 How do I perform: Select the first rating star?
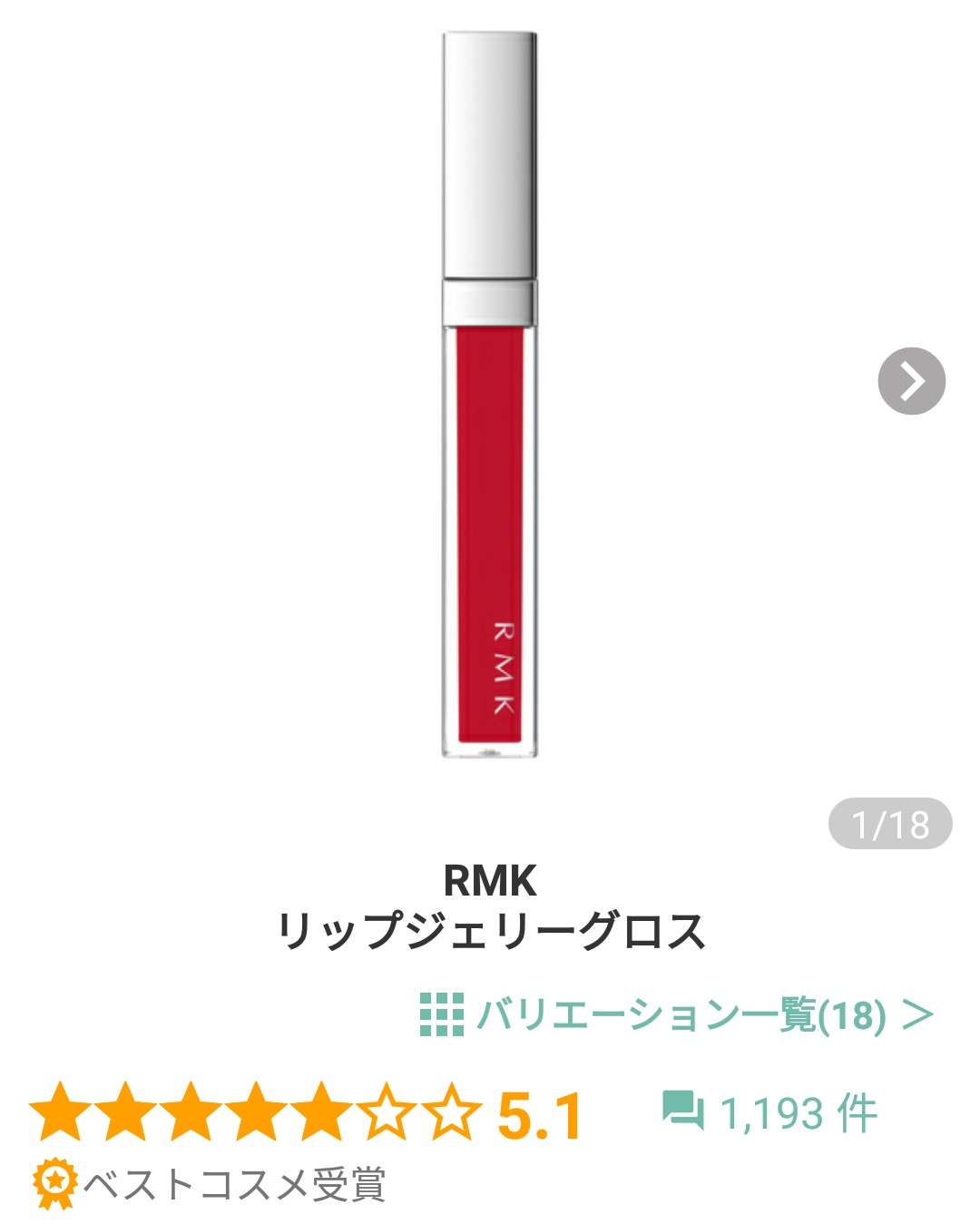tap(62, 1111)
